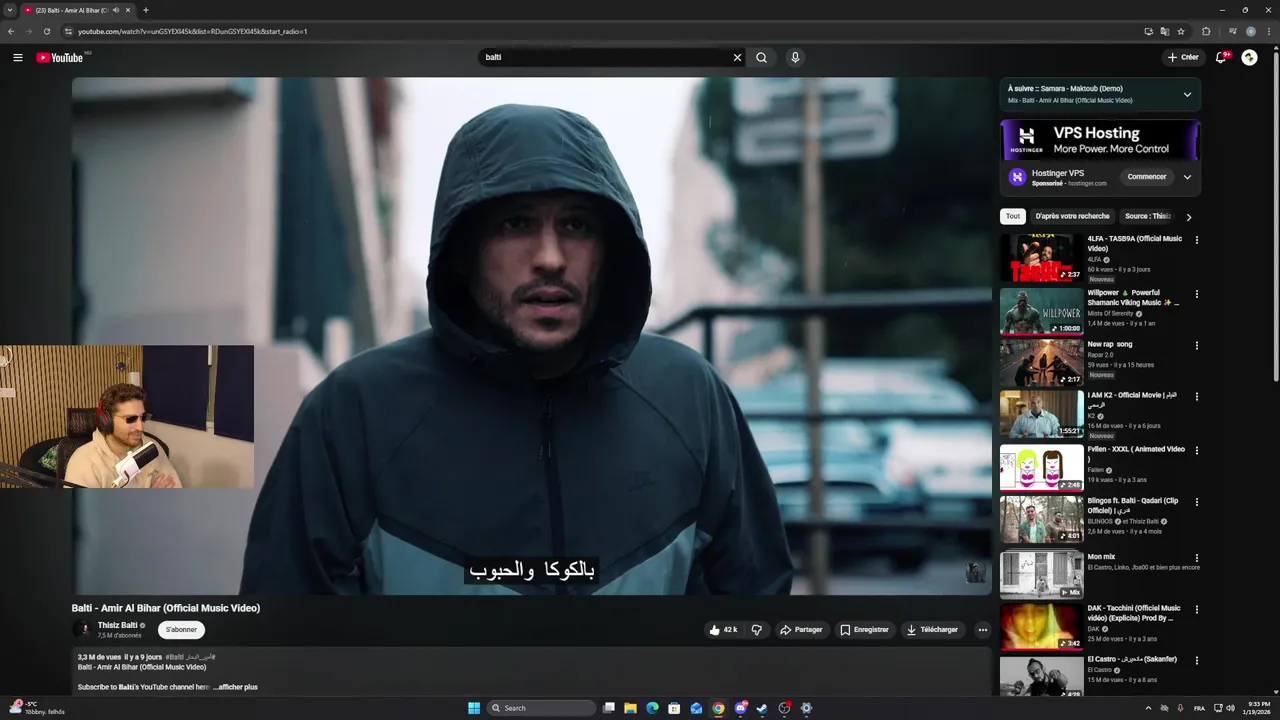Open Chrome extensions puzzle icon
Image resolution: width=1280 pixels, height=720 pixels.
pyautogui.click(x=1206, y=31)
